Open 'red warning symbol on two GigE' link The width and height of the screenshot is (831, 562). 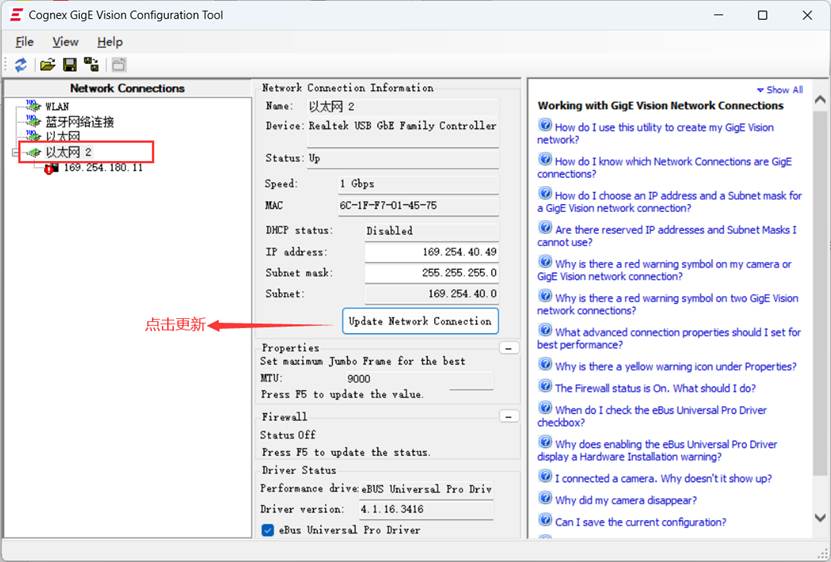[668, 304]
